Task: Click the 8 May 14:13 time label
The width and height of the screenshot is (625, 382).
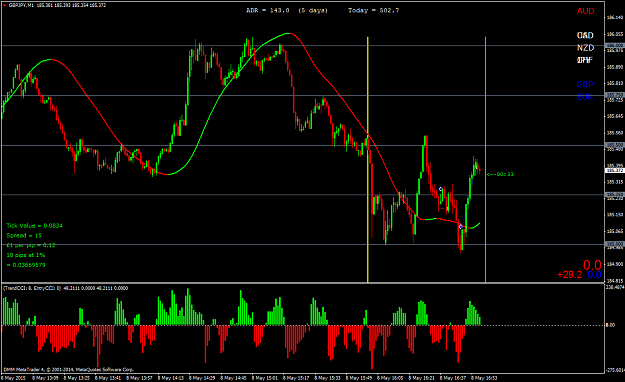Action: (x=171, y=378)
